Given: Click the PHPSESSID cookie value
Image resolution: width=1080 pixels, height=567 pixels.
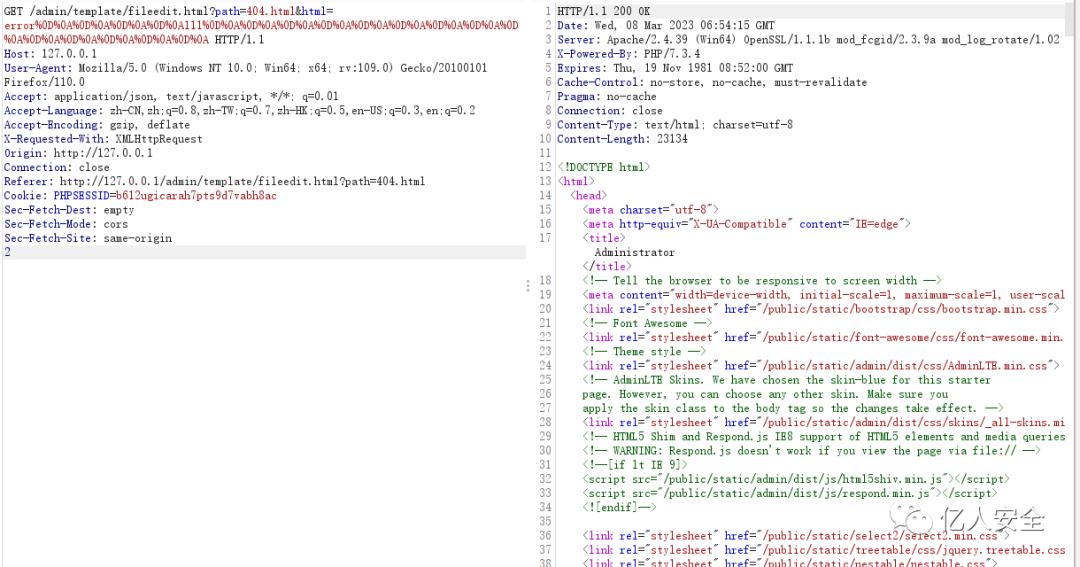Looking at the screenshot, I should (x=196, y=196).
